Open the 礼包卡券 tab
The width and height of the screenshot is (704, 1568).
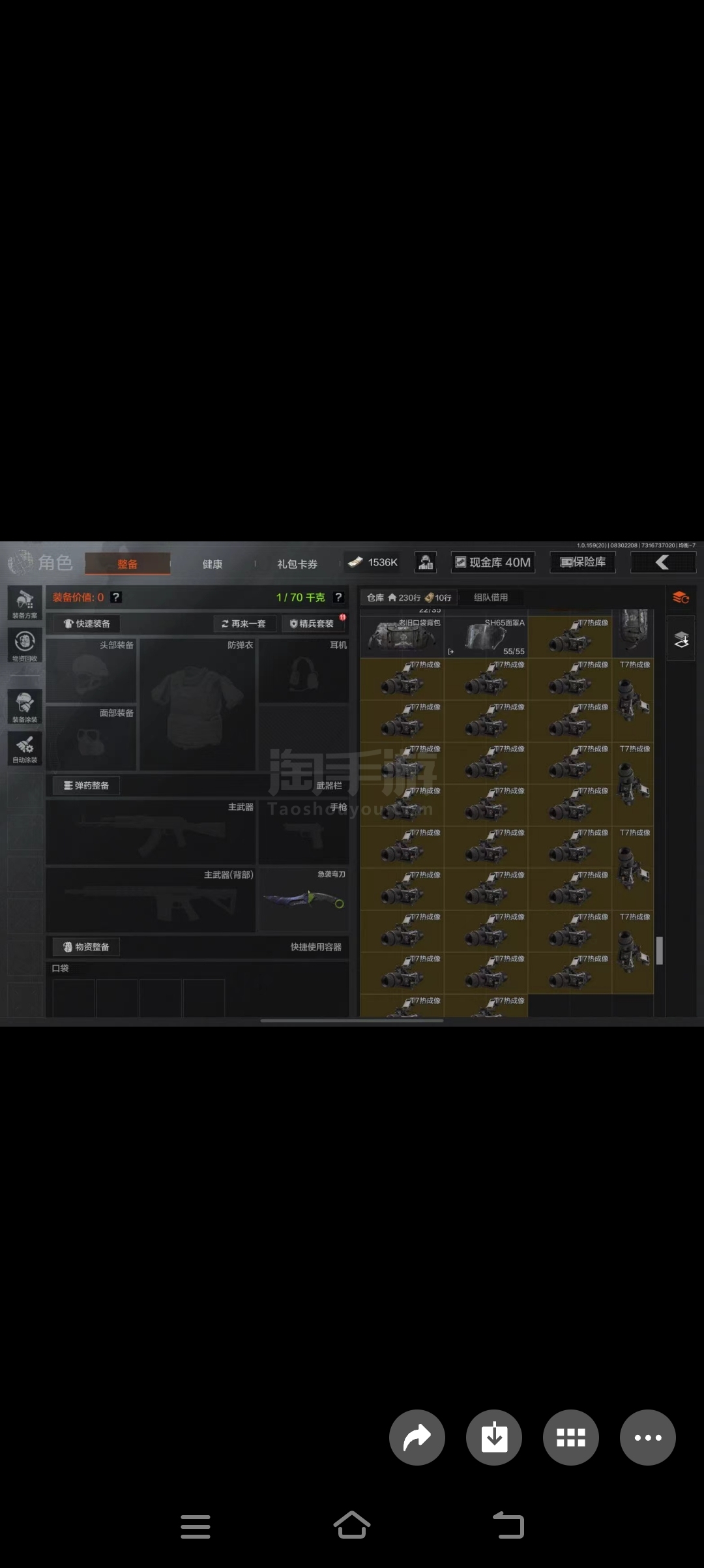297,564
